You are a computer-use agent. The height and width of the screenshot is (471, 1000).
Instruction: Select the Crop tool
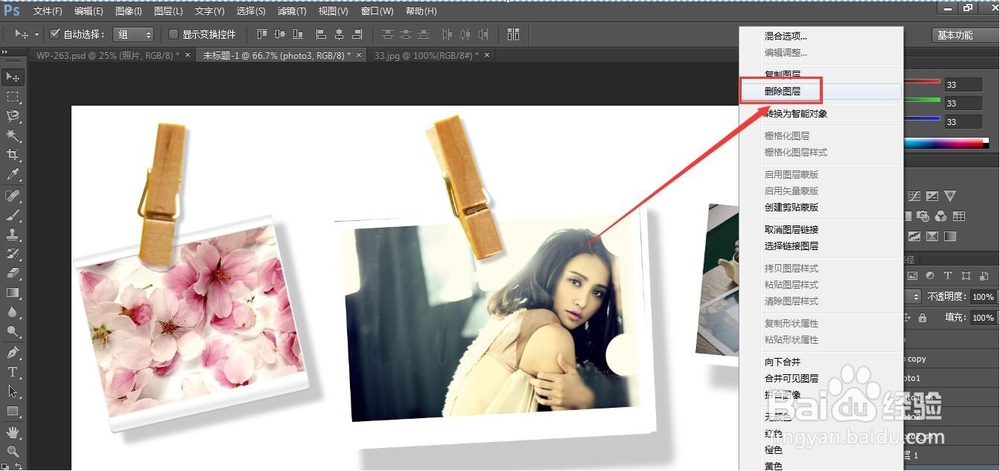pyautogui.click(x=13, y=155)
